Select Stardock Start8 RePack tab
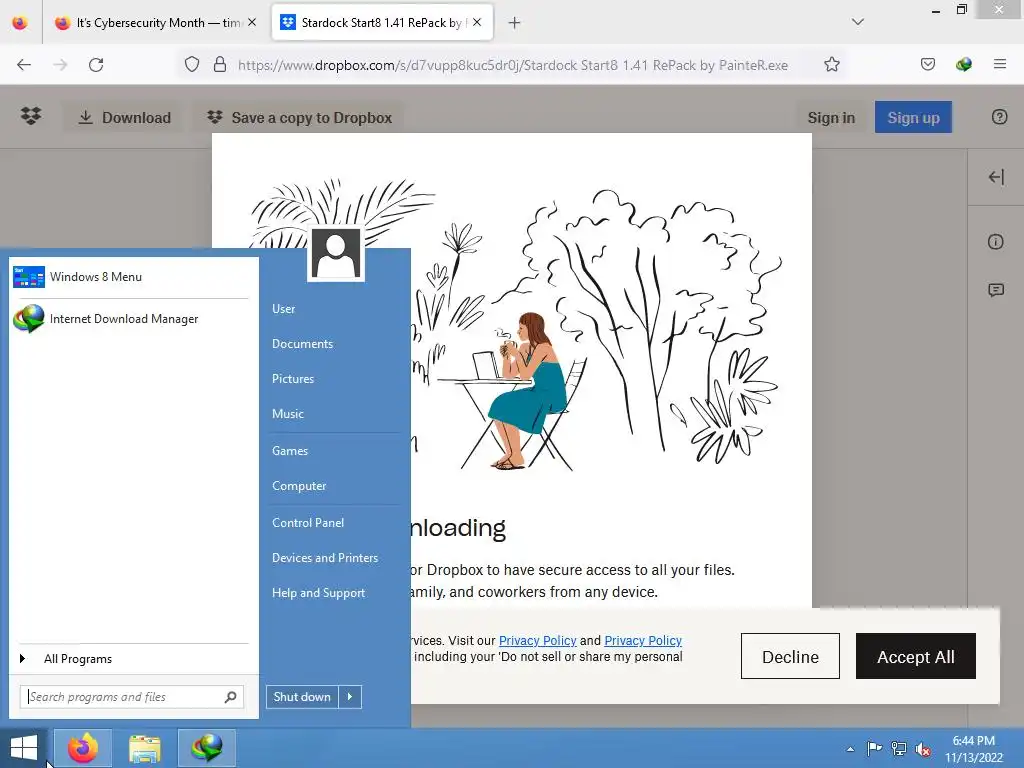1024x768 pixels. click(x=382, y=23)
